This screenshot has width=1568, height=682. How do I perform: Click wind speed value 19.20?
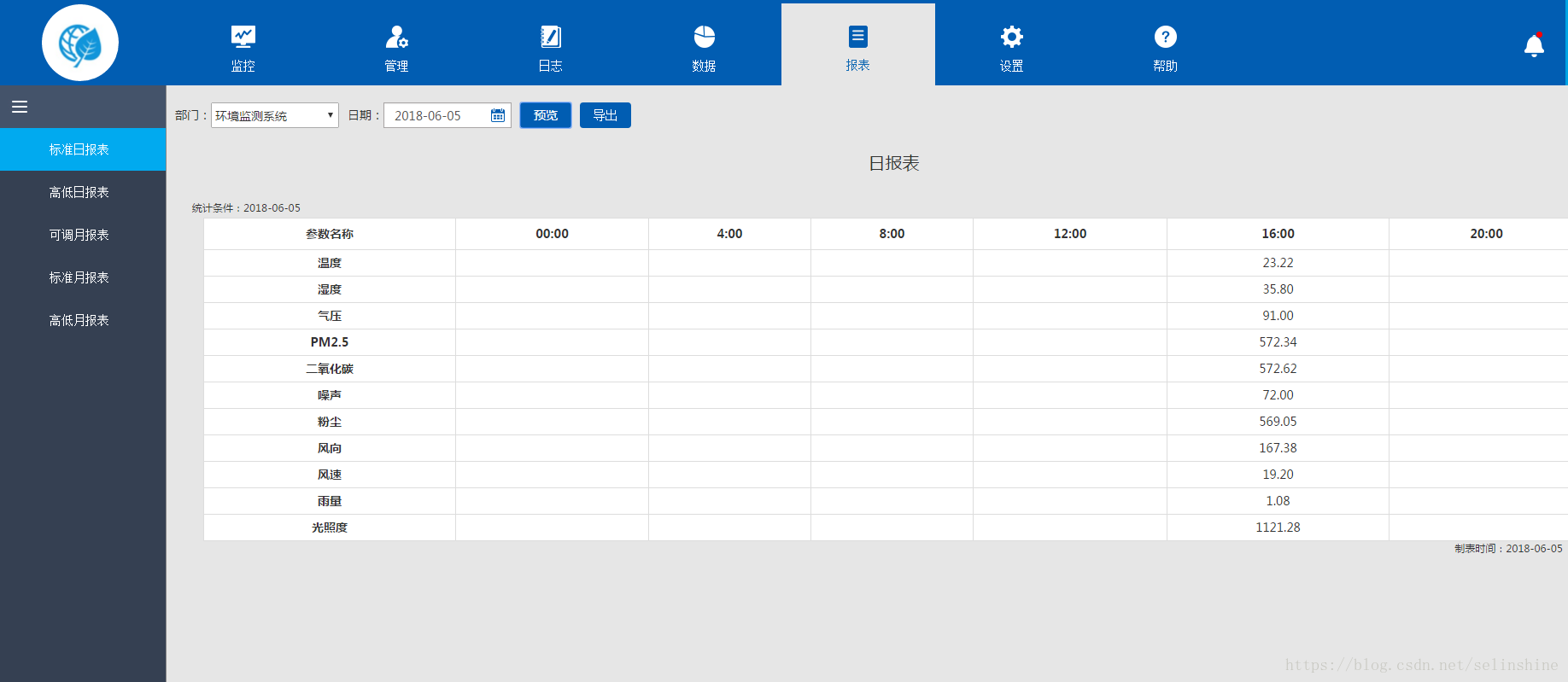pyautogui.click(x=1278, y=475)
